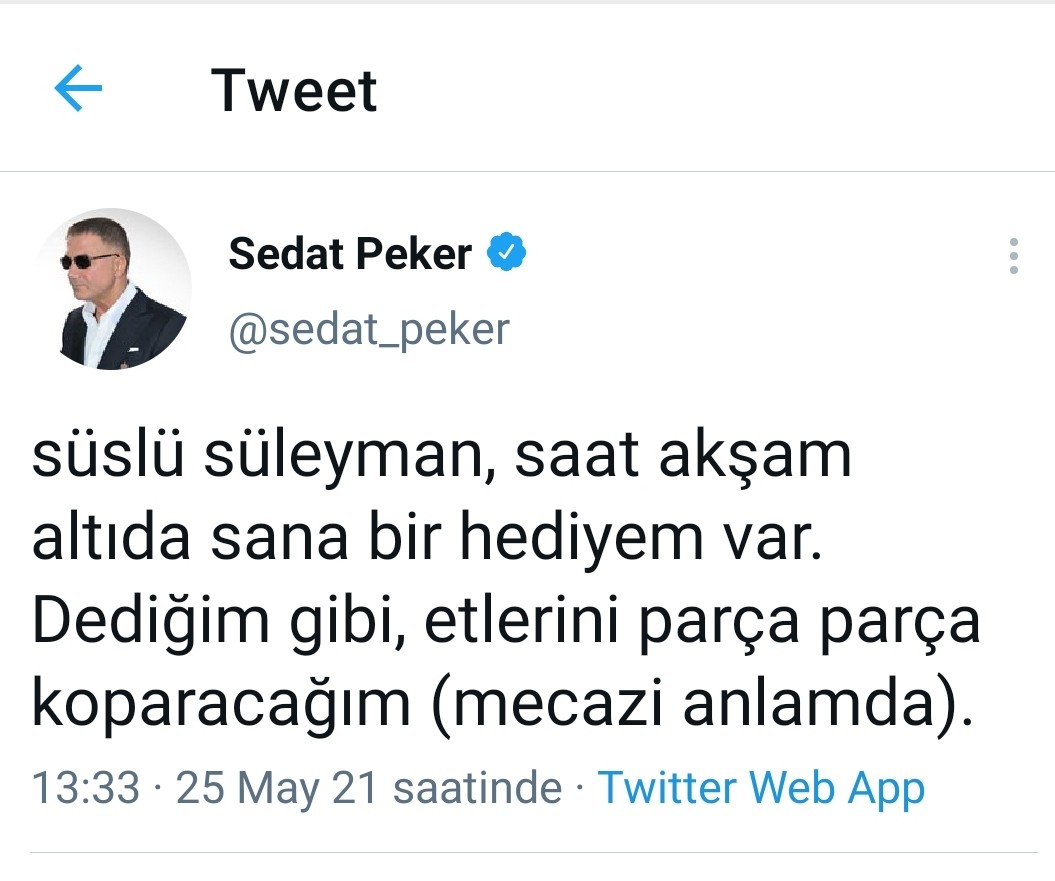Click the "Tweet" header title
Image resolution: width=1055 pixels, height=881 pixels.
294,90
